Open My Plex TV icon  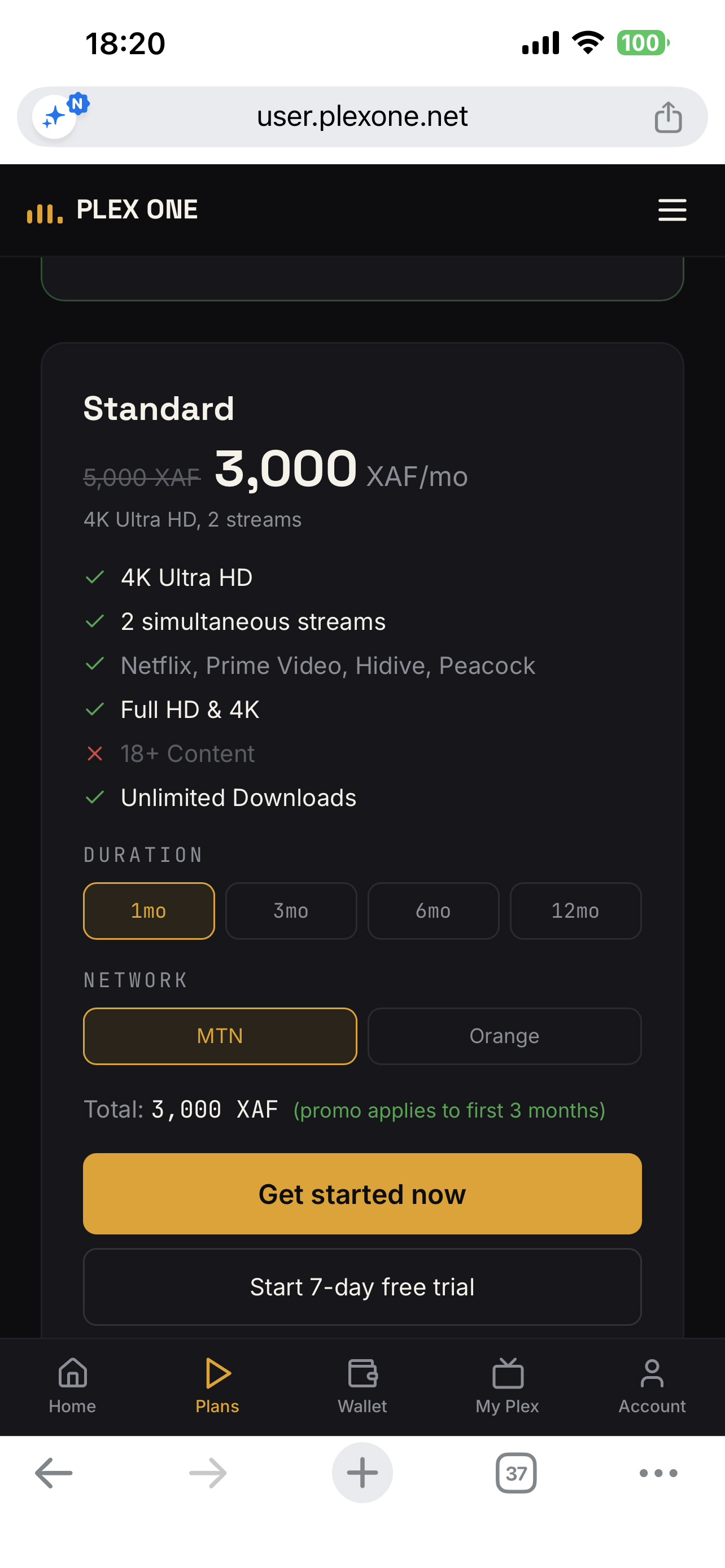tap(508, 1373)
